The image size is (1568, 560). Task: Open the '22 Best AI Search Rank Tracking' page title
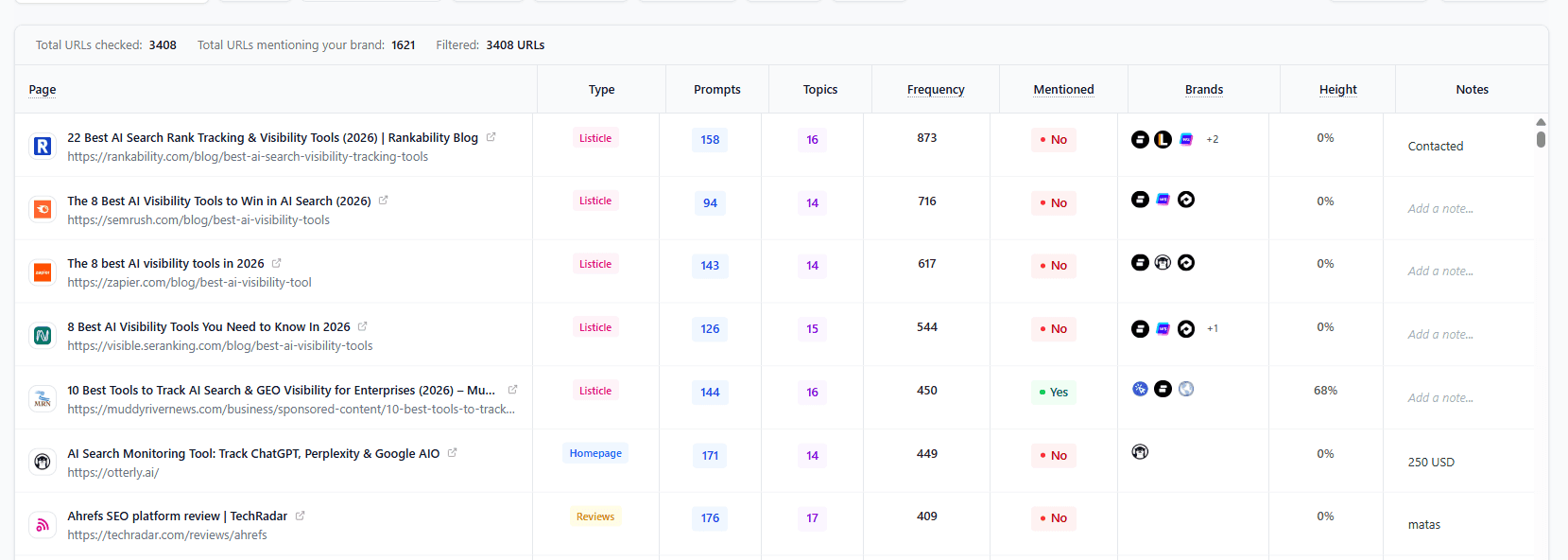coord(272,137)
